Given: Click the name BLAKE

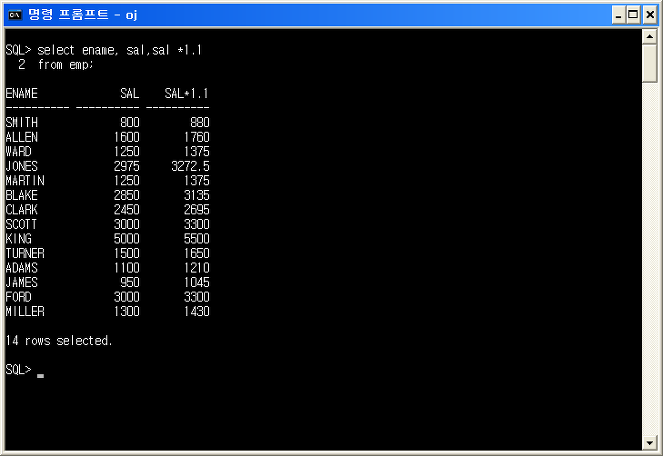Looking at the screenshot, I should click(x=22, y=195).
